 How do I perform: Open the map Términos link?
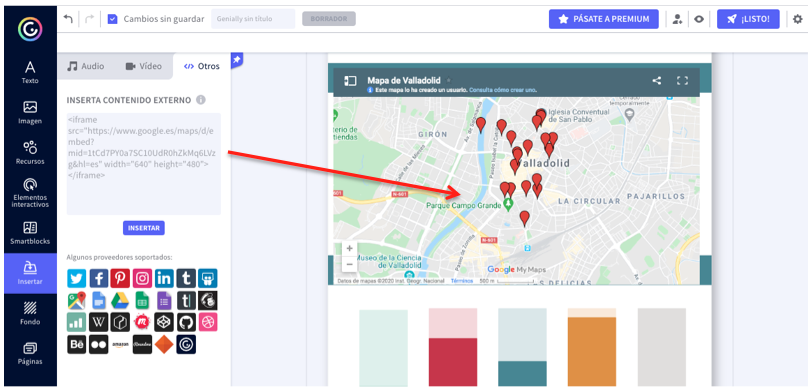462,281
